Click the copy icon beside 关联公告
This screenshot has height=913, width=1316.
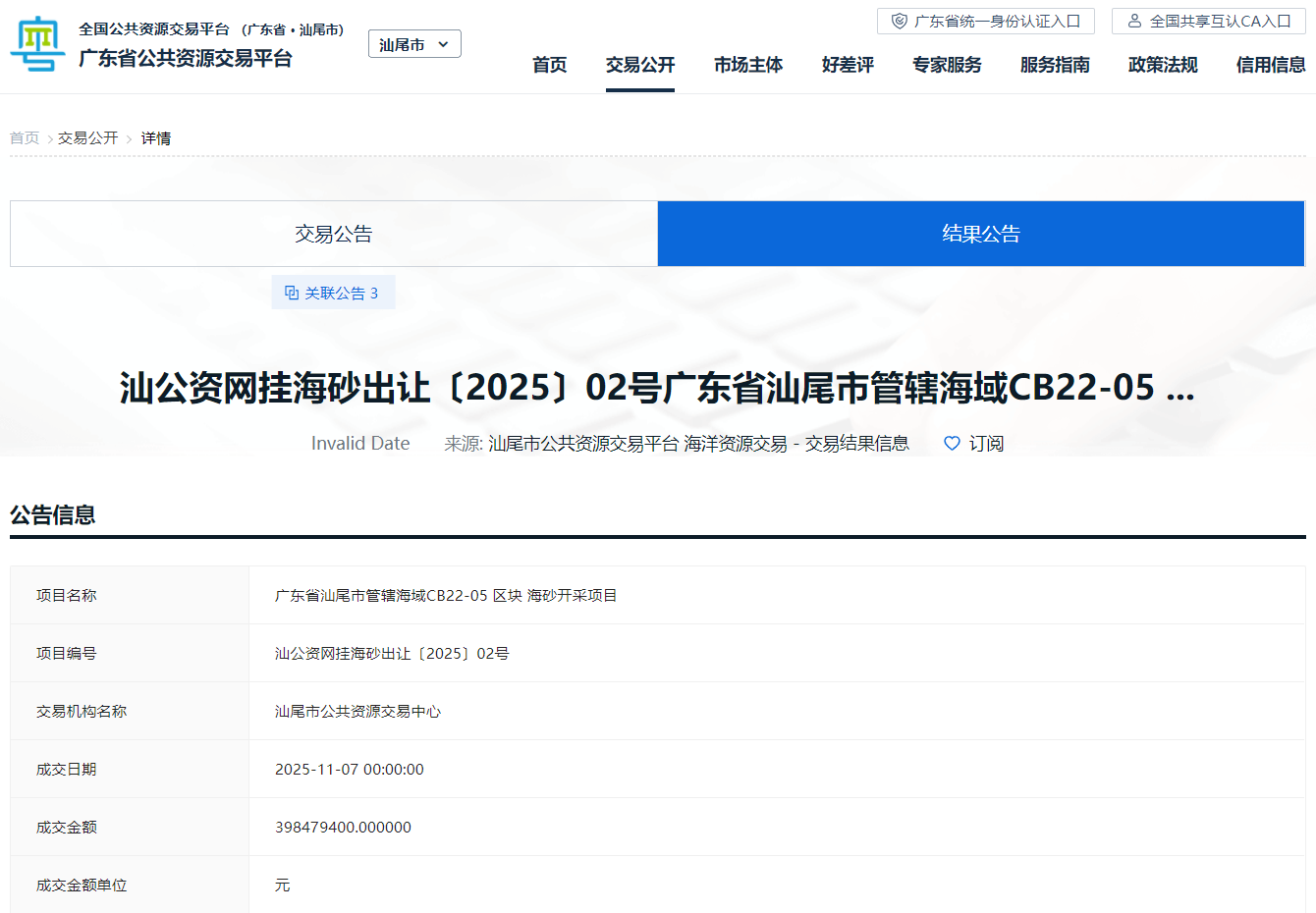pos(292,293)
